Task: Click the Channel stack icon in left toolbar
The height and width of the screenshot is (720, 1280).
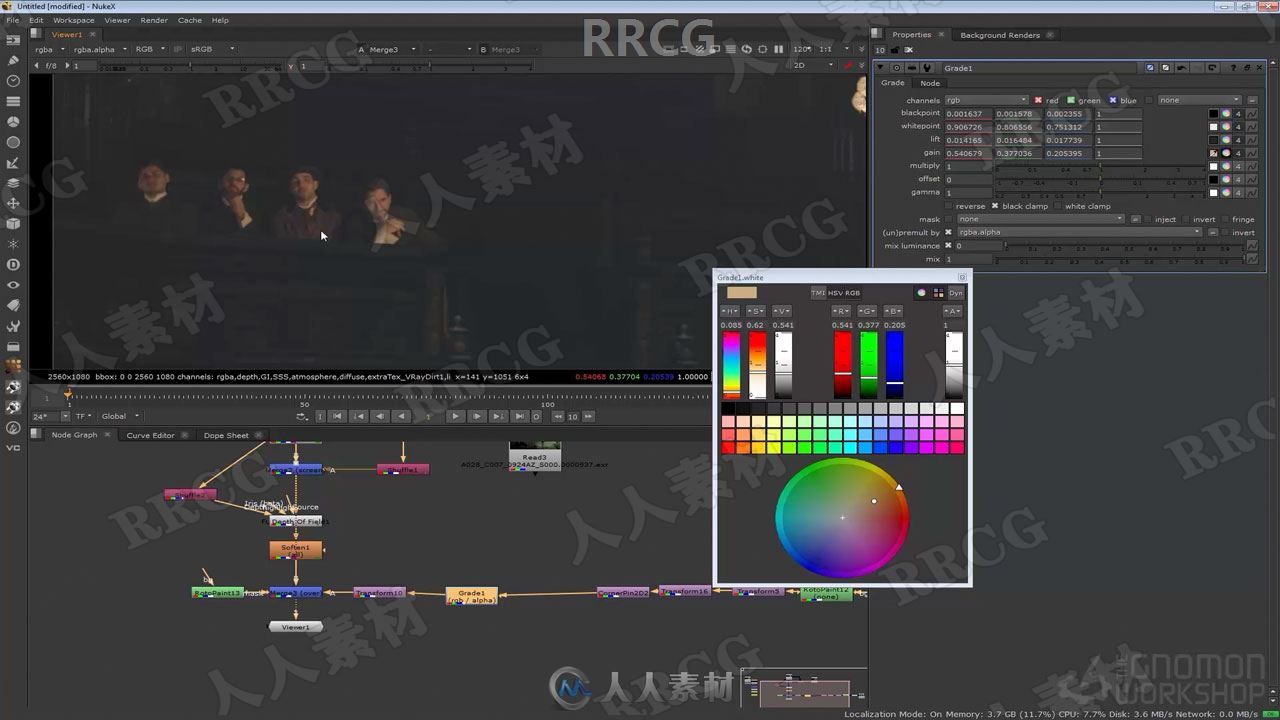Action: pyautogui.click(x=13, y=101)
